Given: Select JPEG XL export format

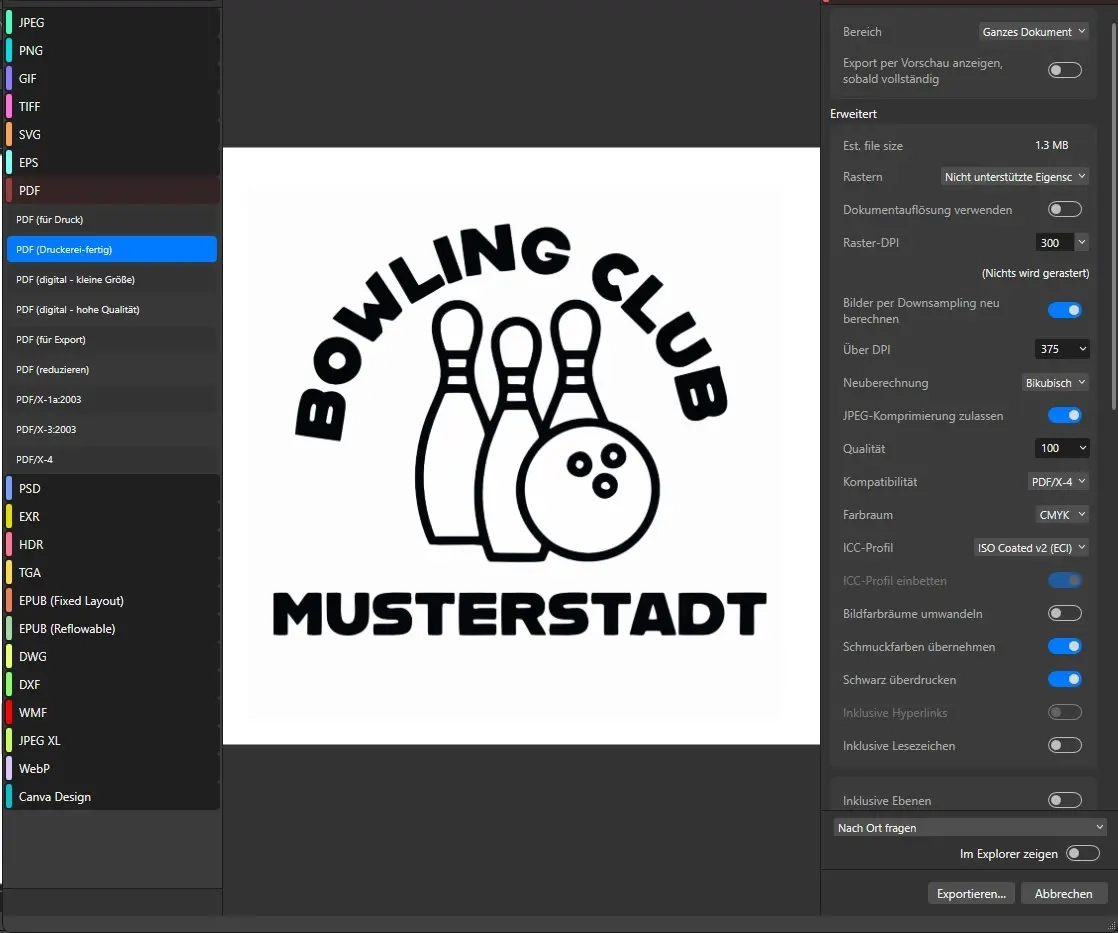Looking at the screenshot, I should [x=112, y=741].
